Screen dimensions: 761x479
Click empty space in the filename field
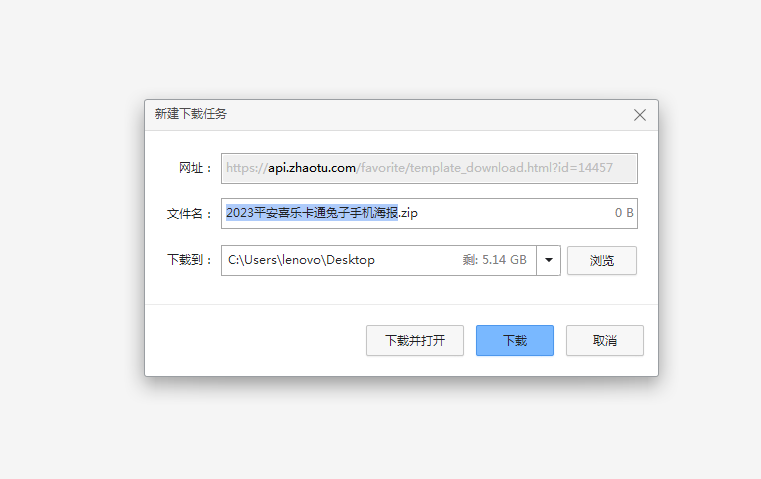[520, 213]
